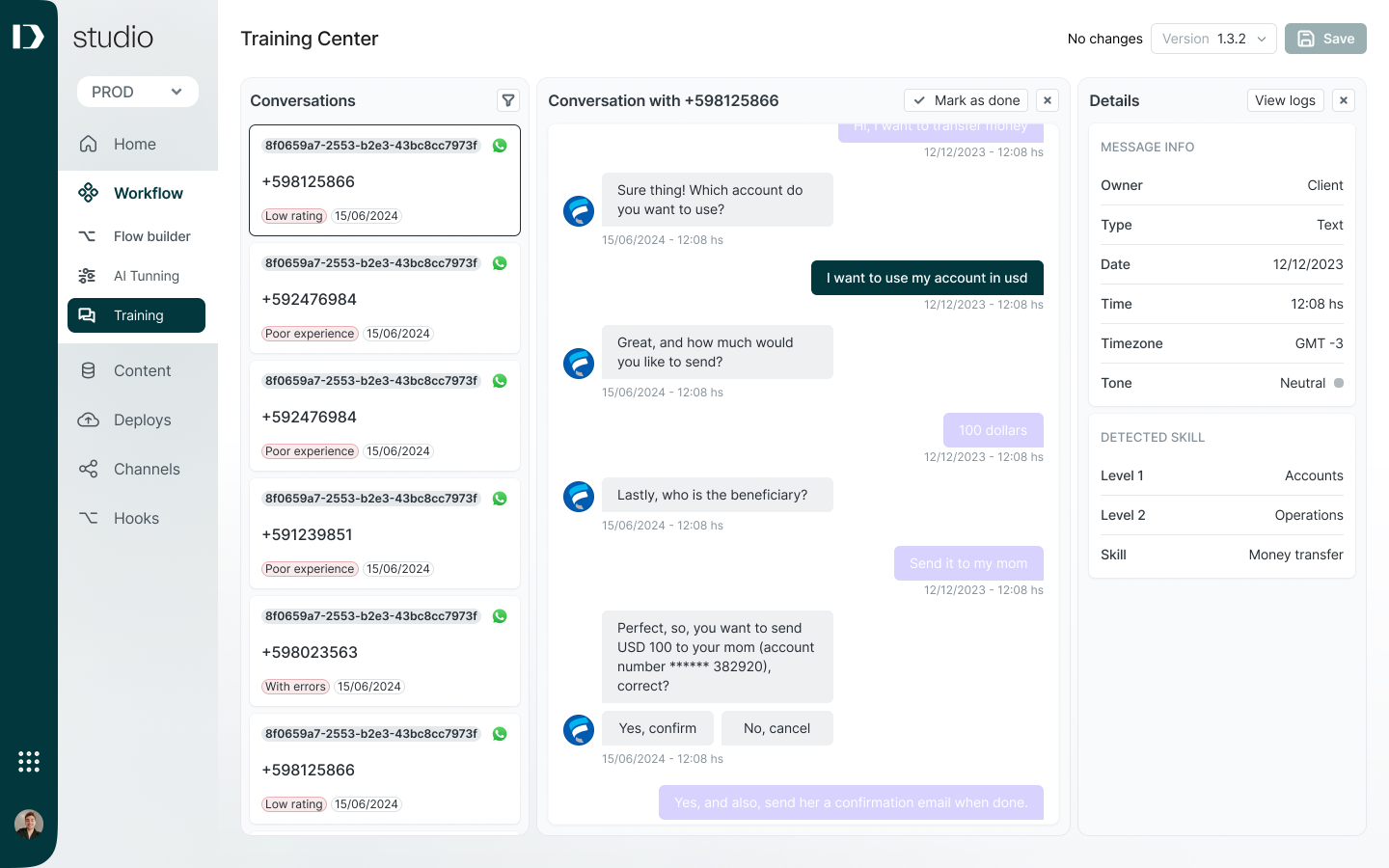Expand the Version 1.3.2 dropdown
The image size is (1389, 868).
[x=1213, y=39]
